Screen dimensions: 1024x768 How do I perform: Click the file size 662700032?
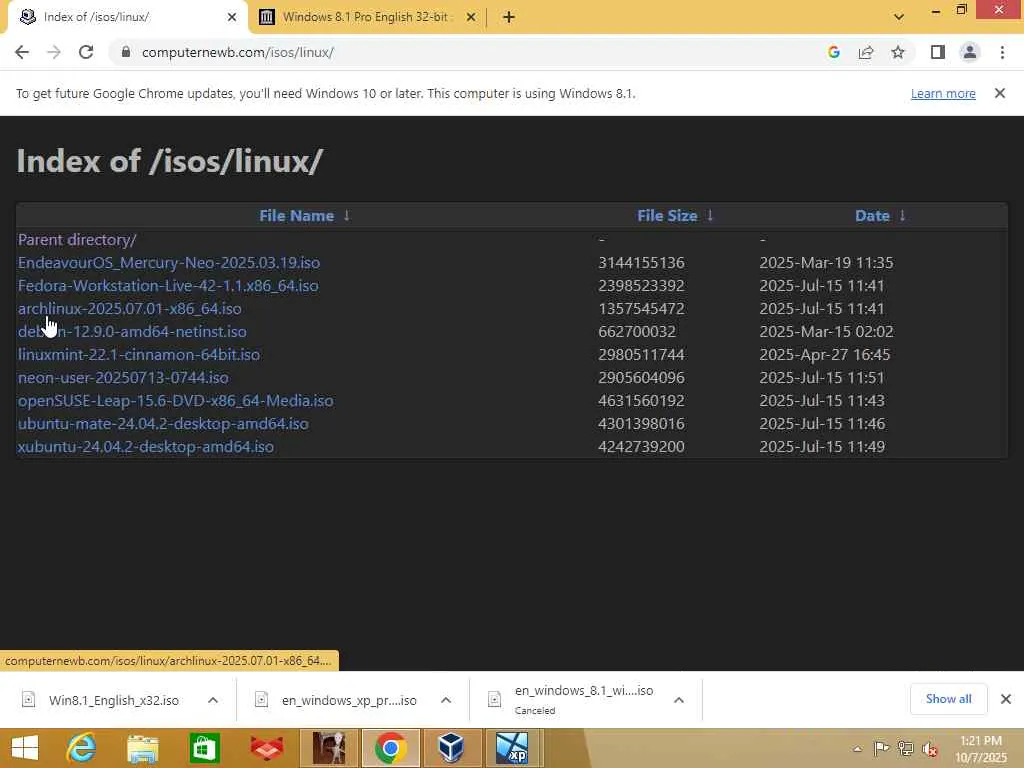click(636, 332)
